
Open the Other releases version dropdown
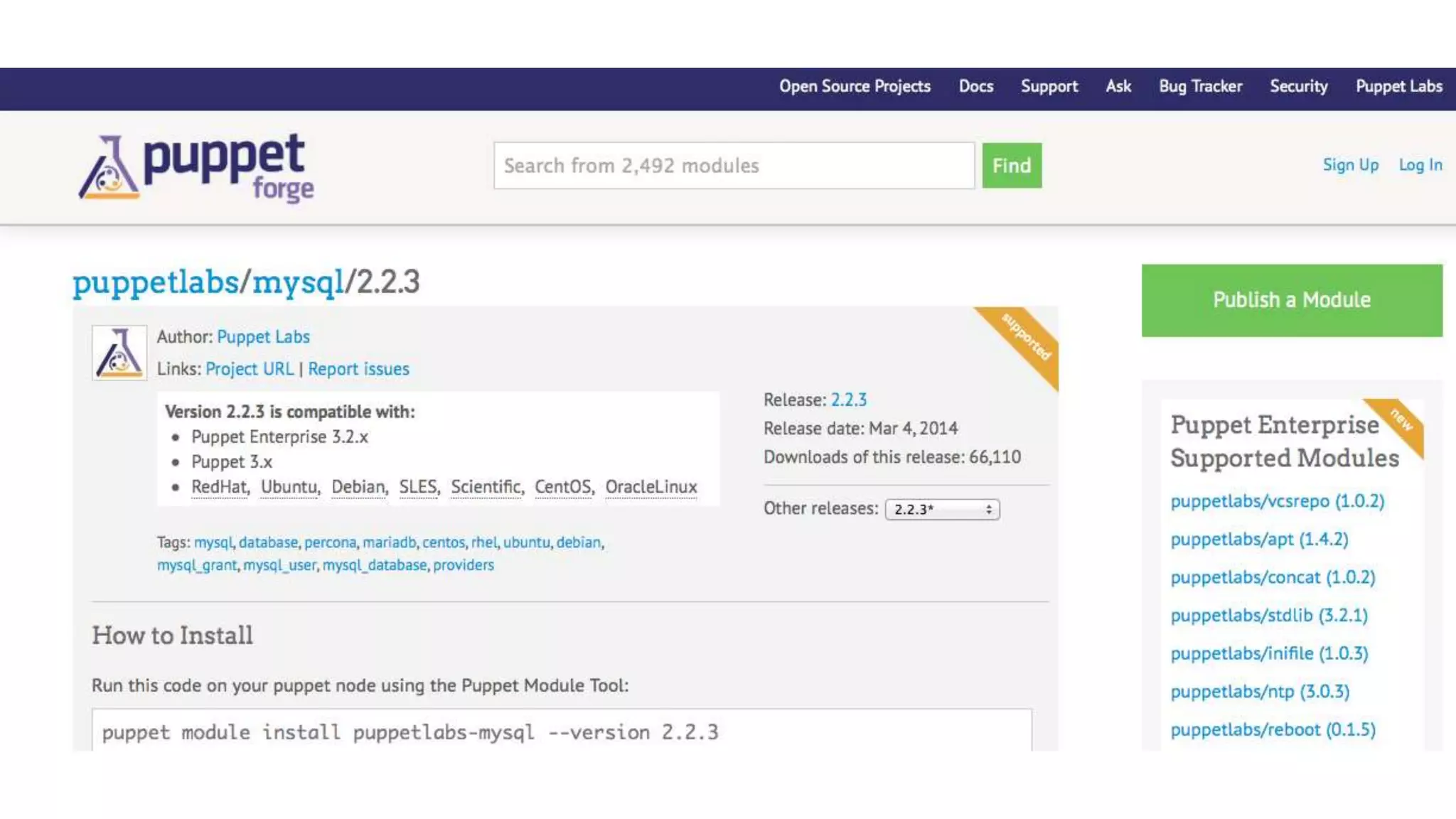942,509
